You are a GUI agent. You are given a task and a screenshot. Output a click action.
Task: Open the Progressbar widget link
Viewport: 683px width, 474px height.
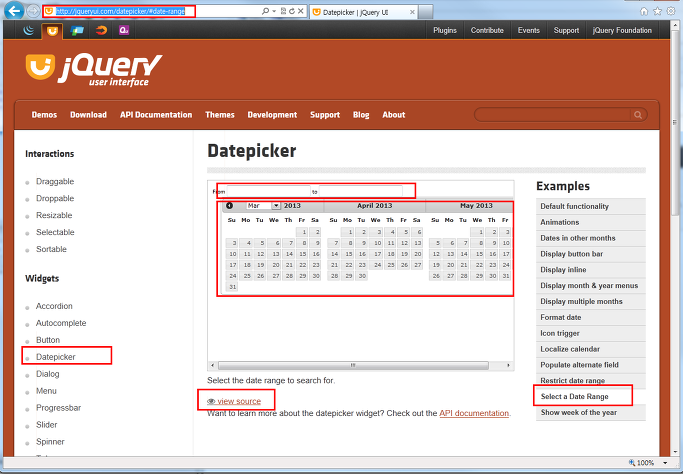(x=58, y=408)
